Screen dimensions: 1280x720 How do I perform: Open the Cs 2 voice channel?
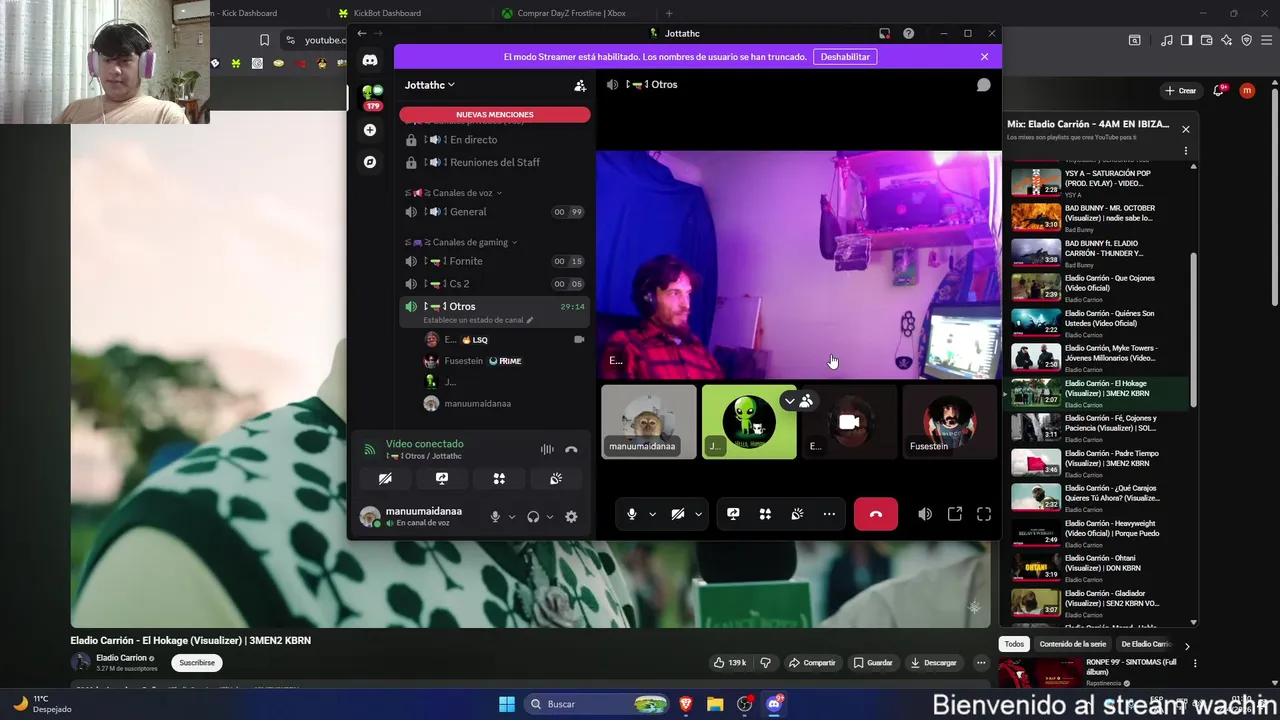[x=495, y=284]
